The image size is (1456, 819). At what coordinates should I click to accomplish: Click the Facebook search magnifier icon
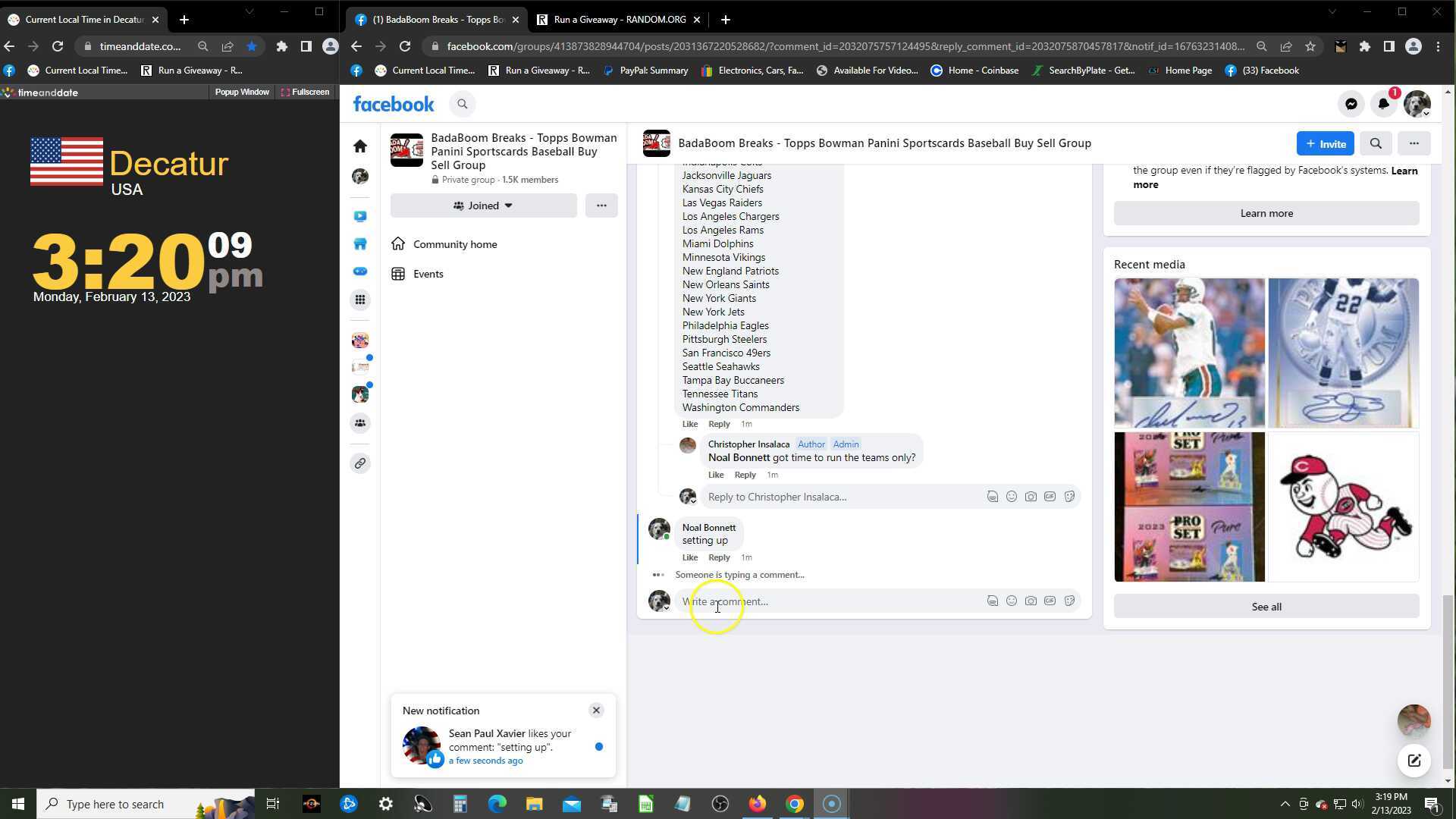(462, 105)
